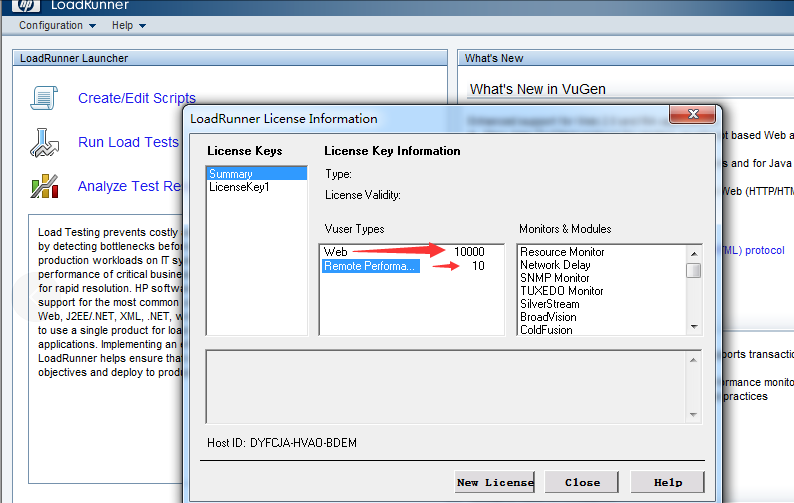Open the Create/Edit Scripts link
The width and height of the screenshot is (794, 503).
pyautogui.click(x=137, y=98)
